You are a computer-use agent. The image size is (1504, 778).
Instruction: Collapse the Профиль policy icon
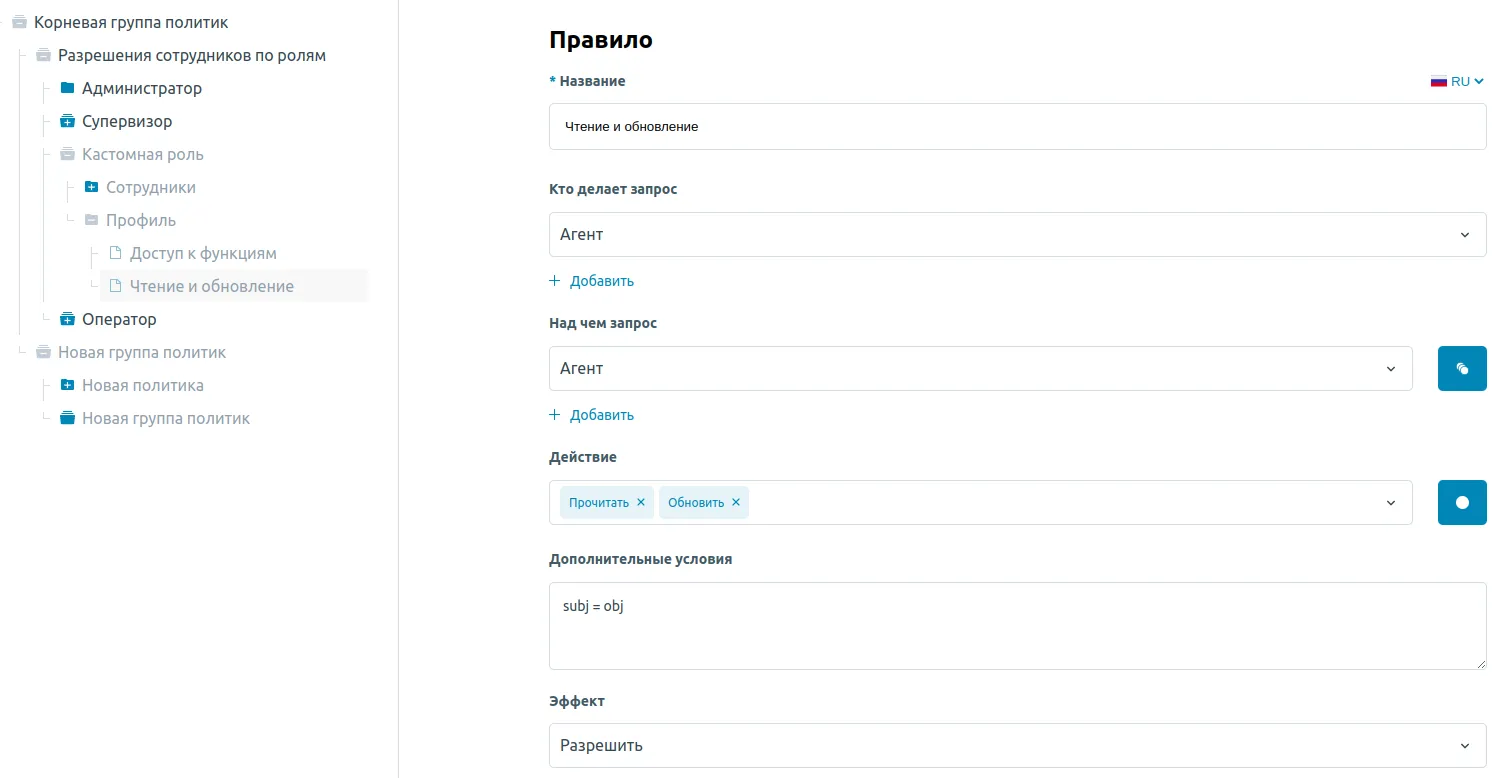click(91, 220)
